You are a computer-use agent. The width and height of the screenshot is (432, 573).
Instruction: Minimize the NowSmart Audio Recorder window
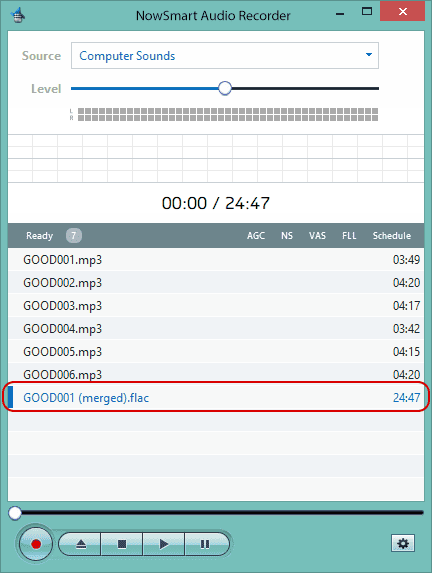point(340,15)
